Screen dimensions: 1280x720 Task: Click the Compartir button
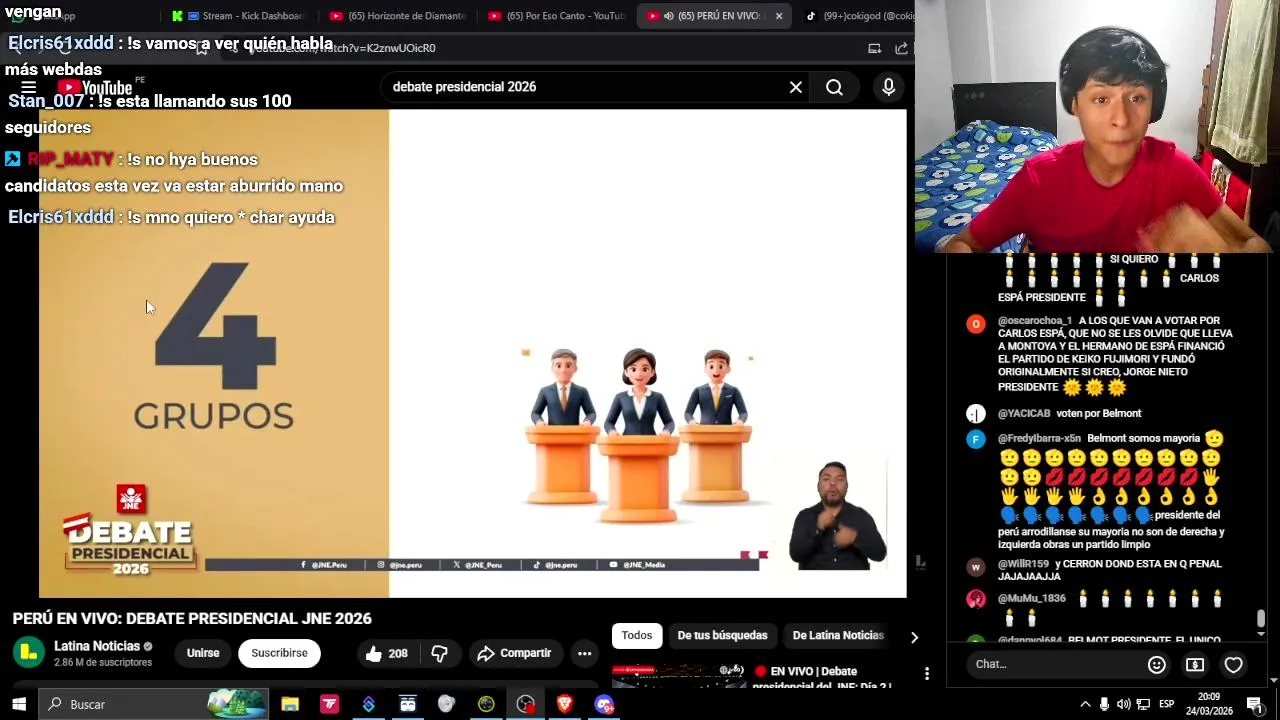point(514,653)
